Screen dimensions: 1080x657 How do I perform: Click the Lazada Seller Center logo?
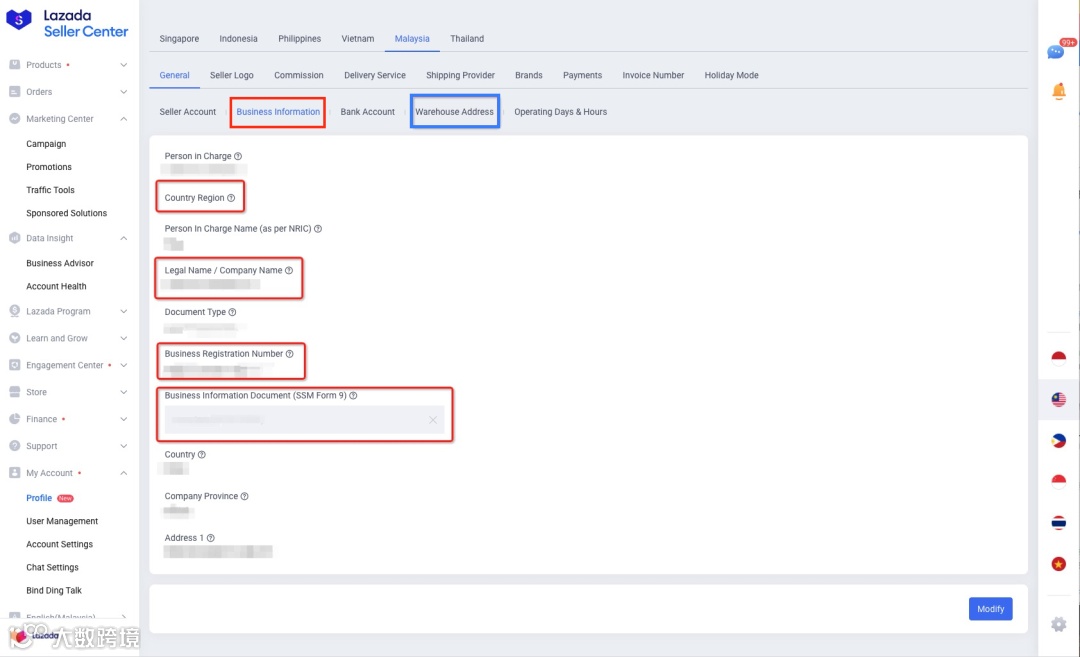tap(67, 23)
